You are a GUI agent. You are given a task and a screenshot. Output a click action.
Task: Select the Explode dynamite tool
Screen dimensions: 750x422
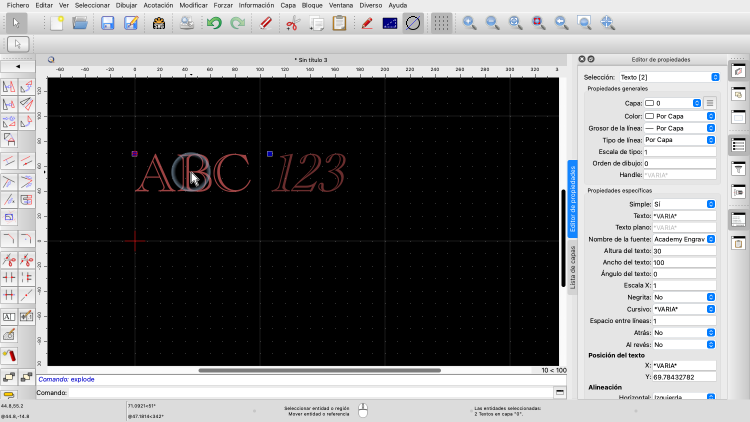pos(9,355)
